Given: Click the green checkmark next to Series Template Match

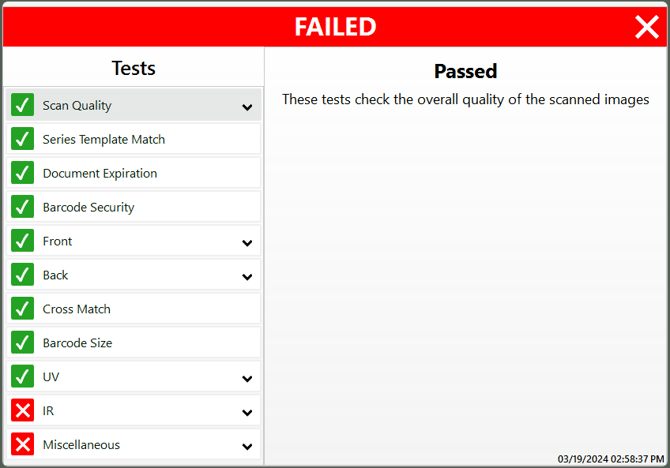Looking at the screenshot, I should 23,139.
